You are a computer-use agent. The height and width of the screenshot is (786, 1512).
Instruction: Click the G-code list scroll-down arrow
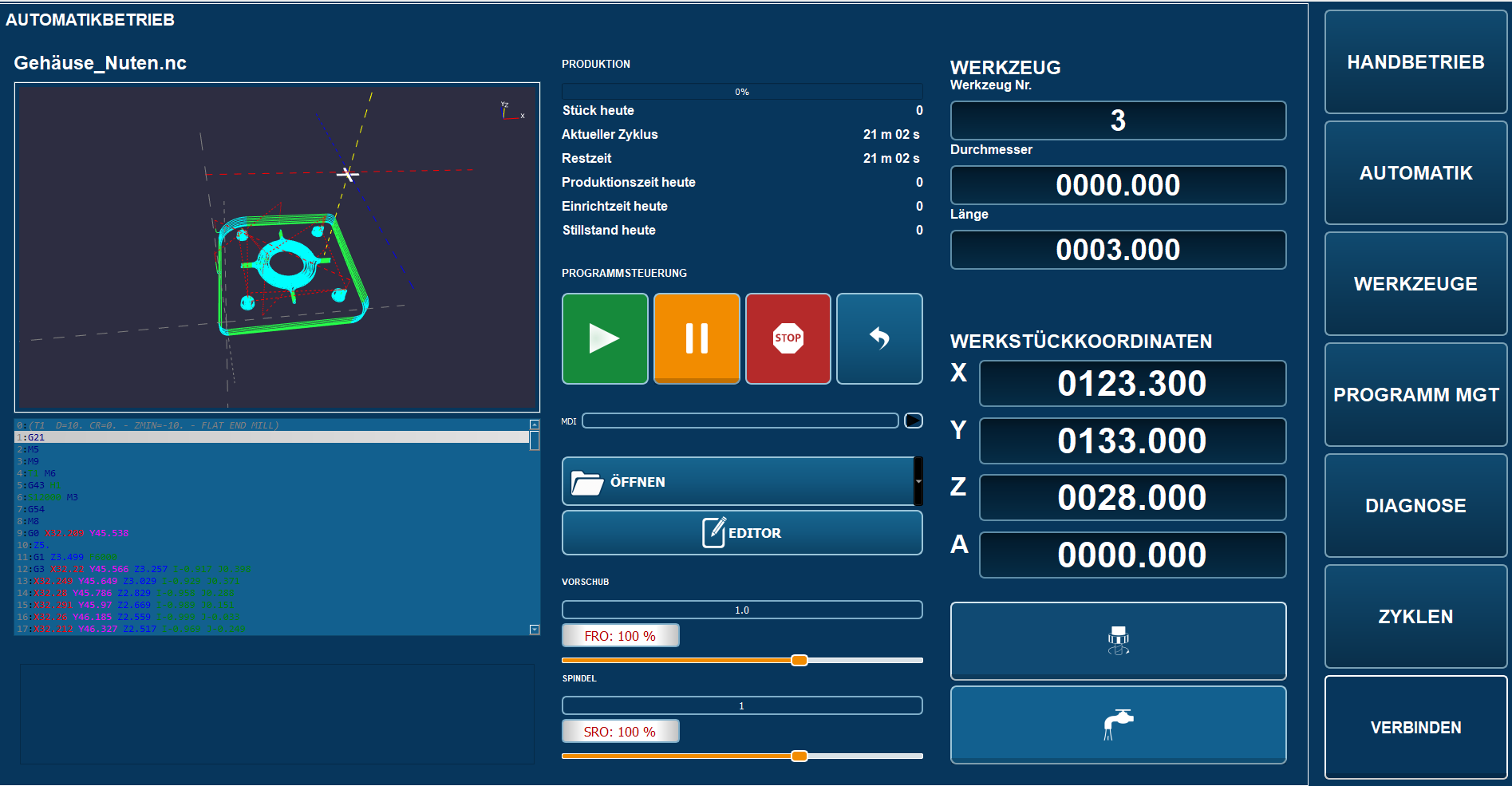coord(535,630)
